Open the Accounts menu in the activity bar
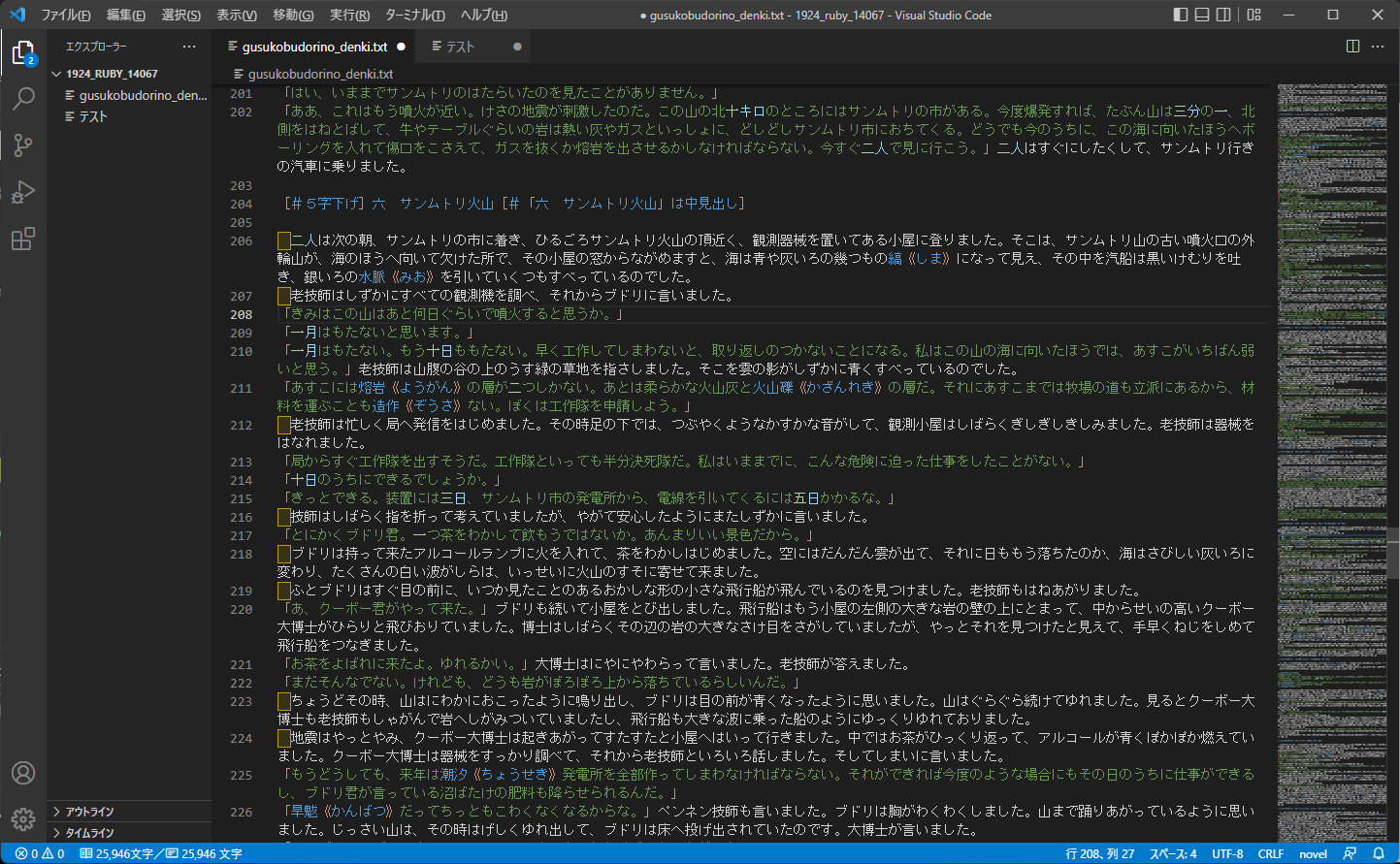 pyautogui.click(x=23, y=773)
